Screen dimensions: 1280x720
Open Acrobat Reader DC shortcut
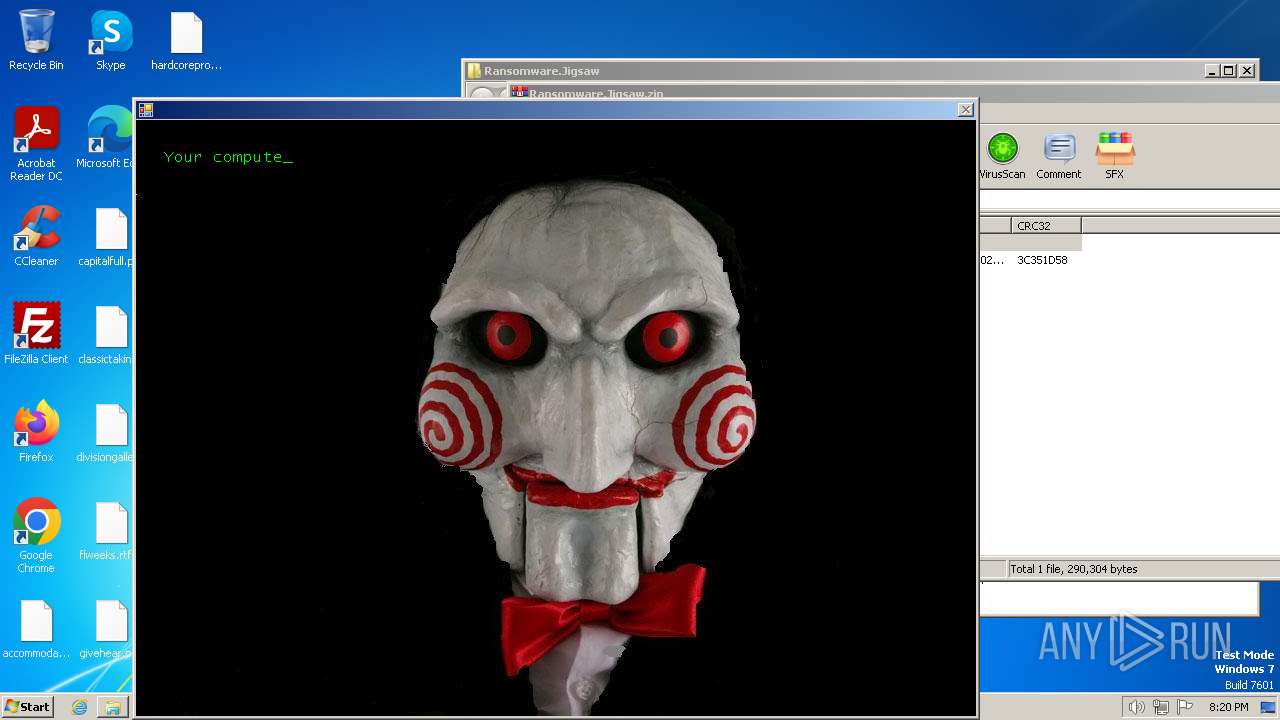pos(36,144)
